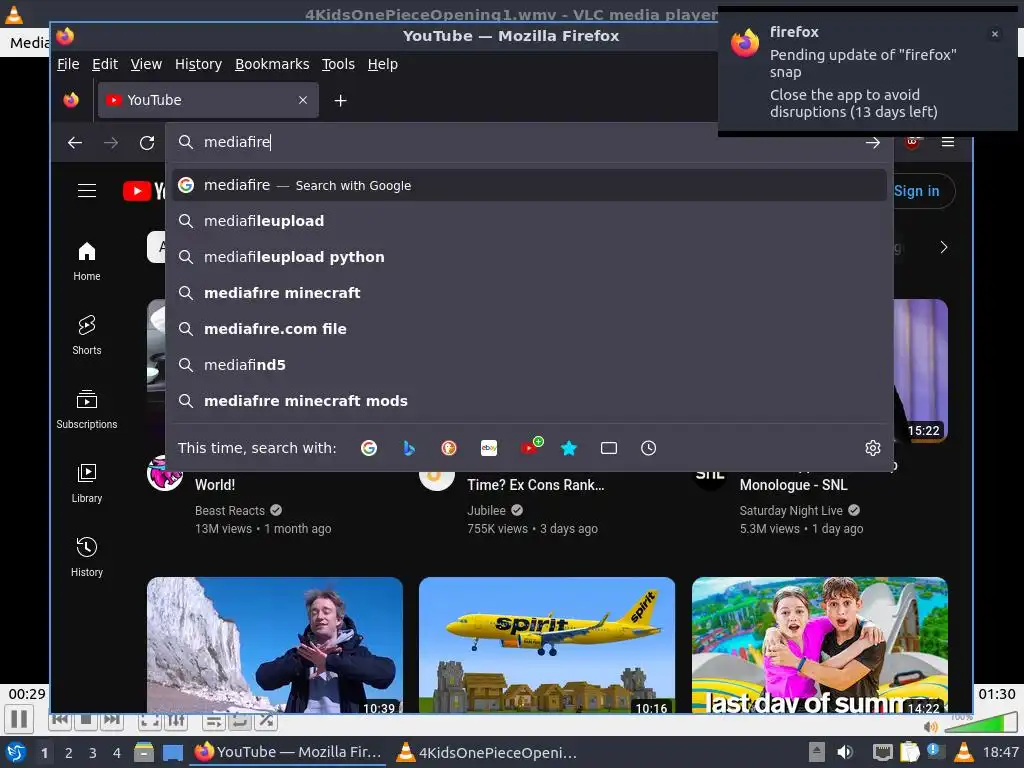Switch to VLC window taskbar entry
Image resolution: width=1024 pixels, height=768 pixels.
[x=487, y=753]
